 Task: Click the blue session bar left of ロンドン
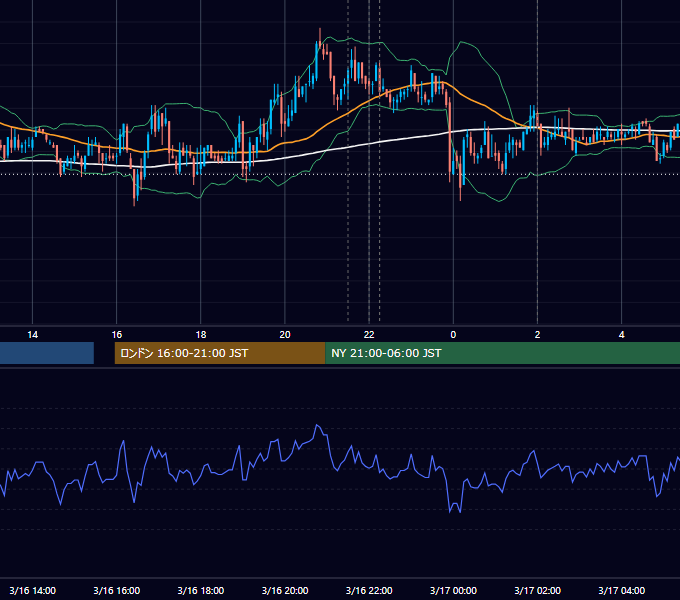pos(47,353)
